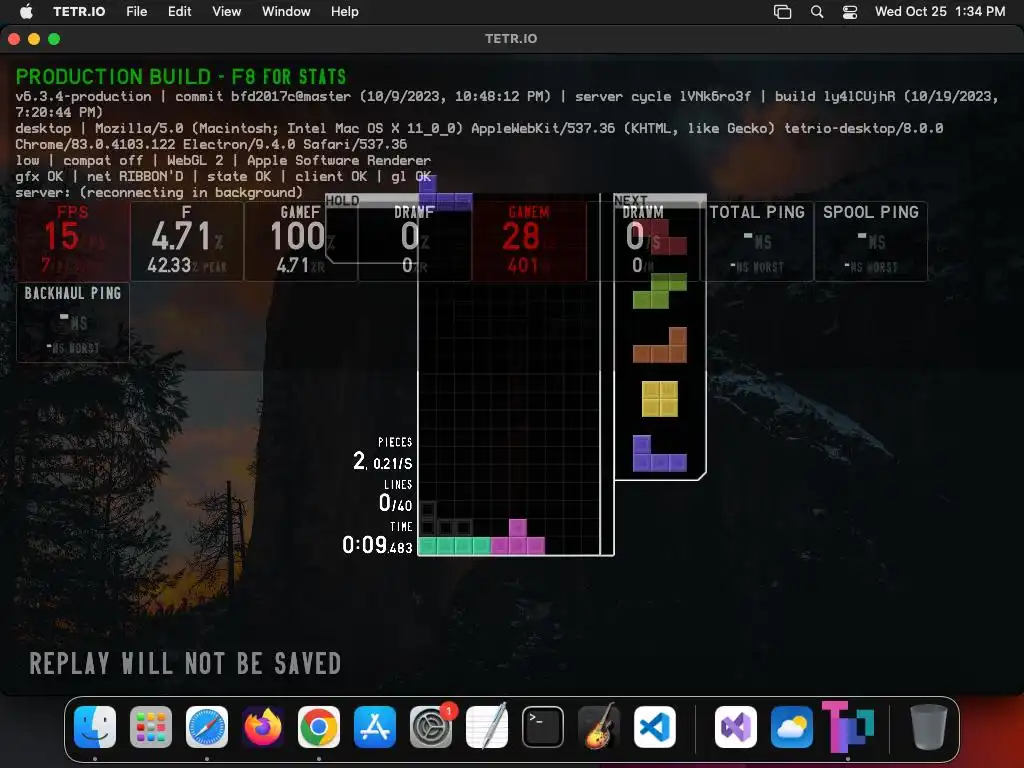Image resolution: width=1024 pixels, height=768 pixels.
Task: Click 'PRODUCTION BUILD - F8 FOR STATS' text
Action: (181, 76)
